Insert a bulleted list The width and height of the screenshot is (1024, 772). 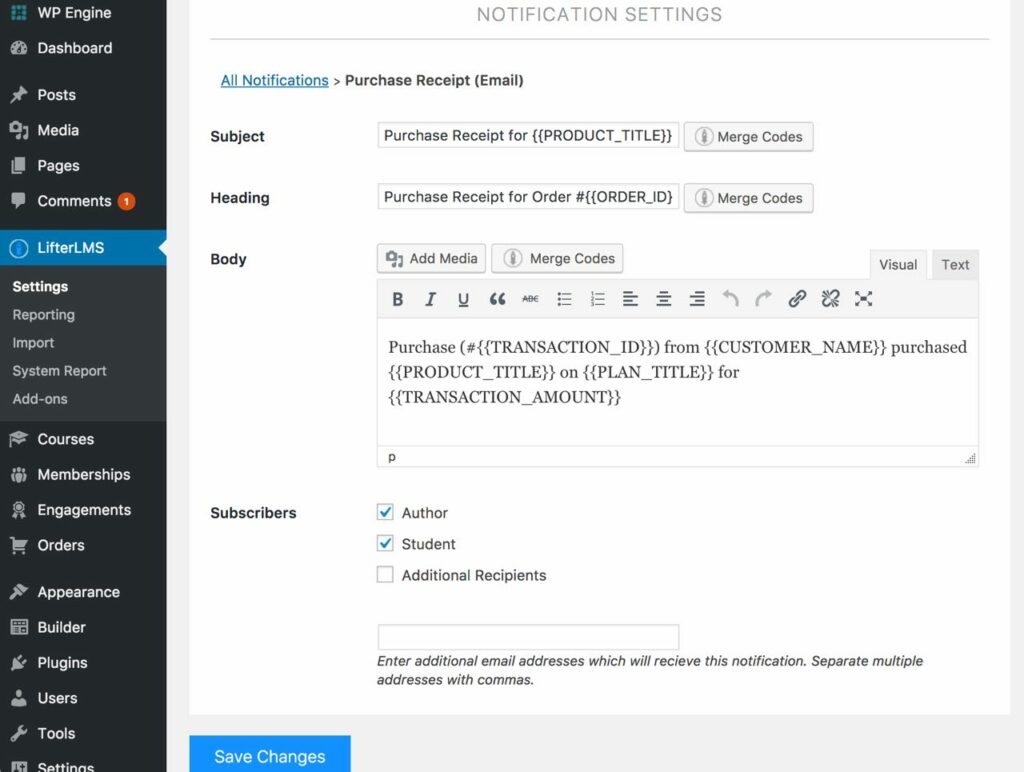(x=564, y=299)
